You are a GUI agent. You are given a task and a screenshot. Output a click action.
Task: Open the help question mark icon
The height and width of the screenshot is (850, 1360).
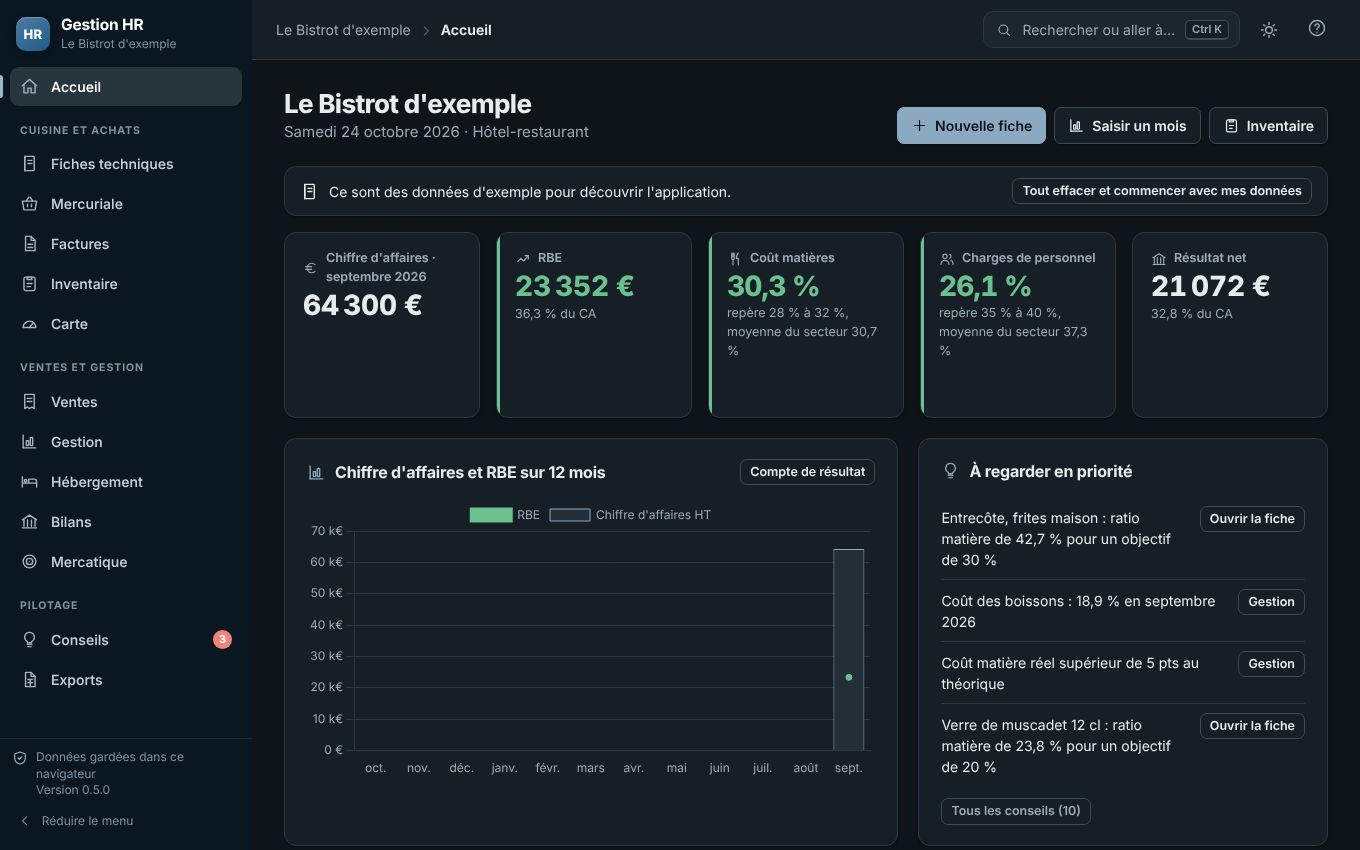(1317, 29)
